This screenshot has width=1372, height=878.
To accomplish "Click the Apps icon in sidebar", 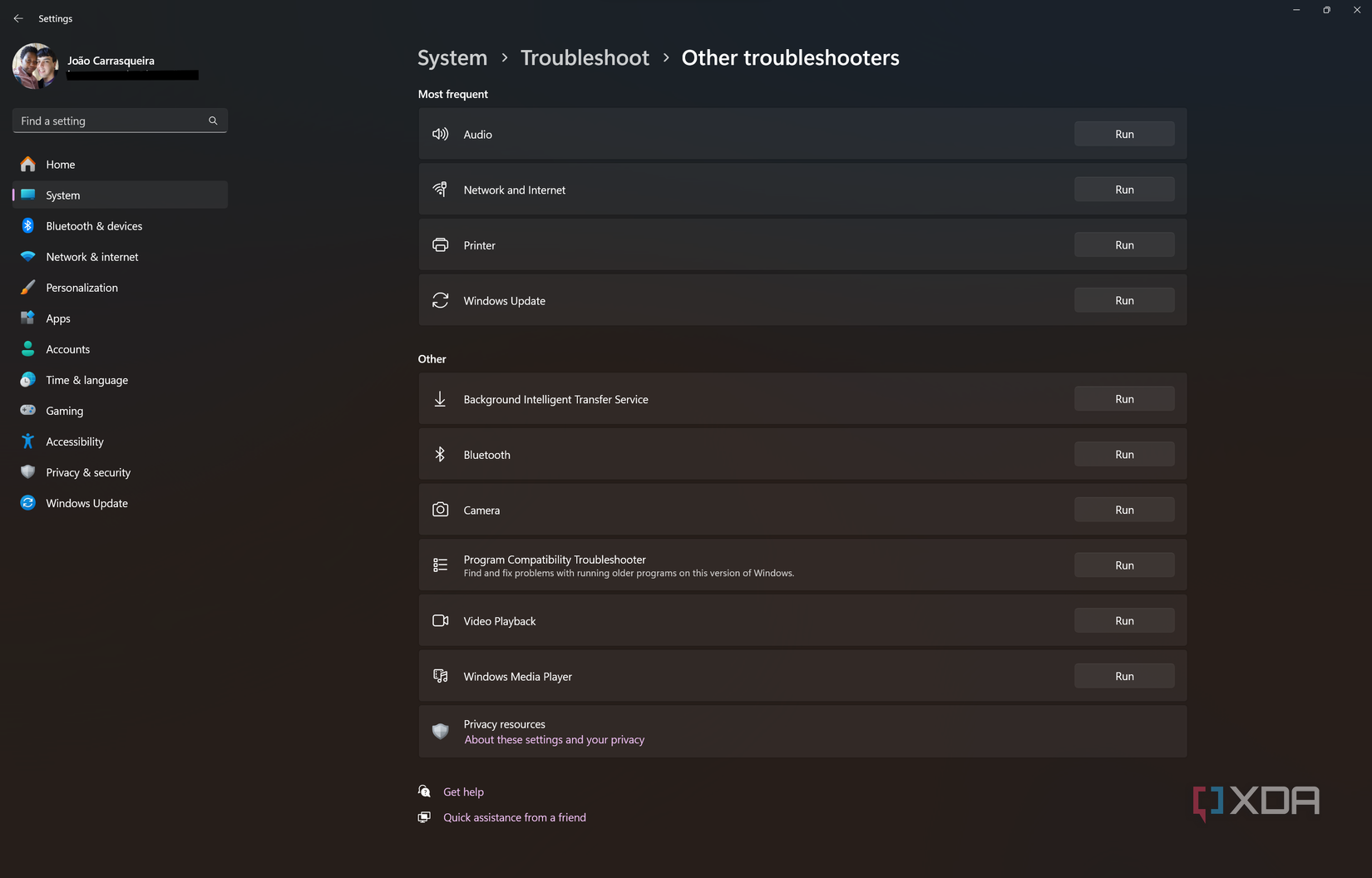I will (x=28, y=318).
